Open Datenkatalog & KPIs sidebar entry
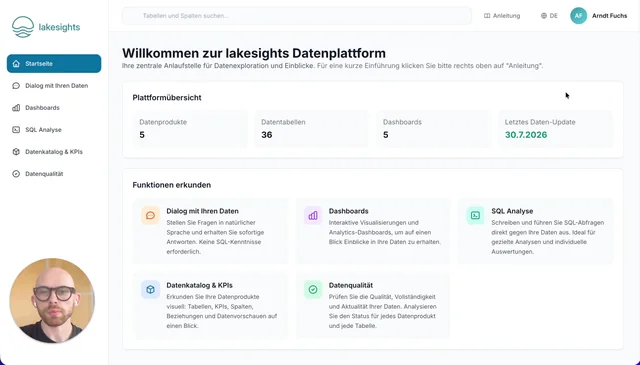The image size is (640, 365). pyautogui.click(x=54, y=152)
